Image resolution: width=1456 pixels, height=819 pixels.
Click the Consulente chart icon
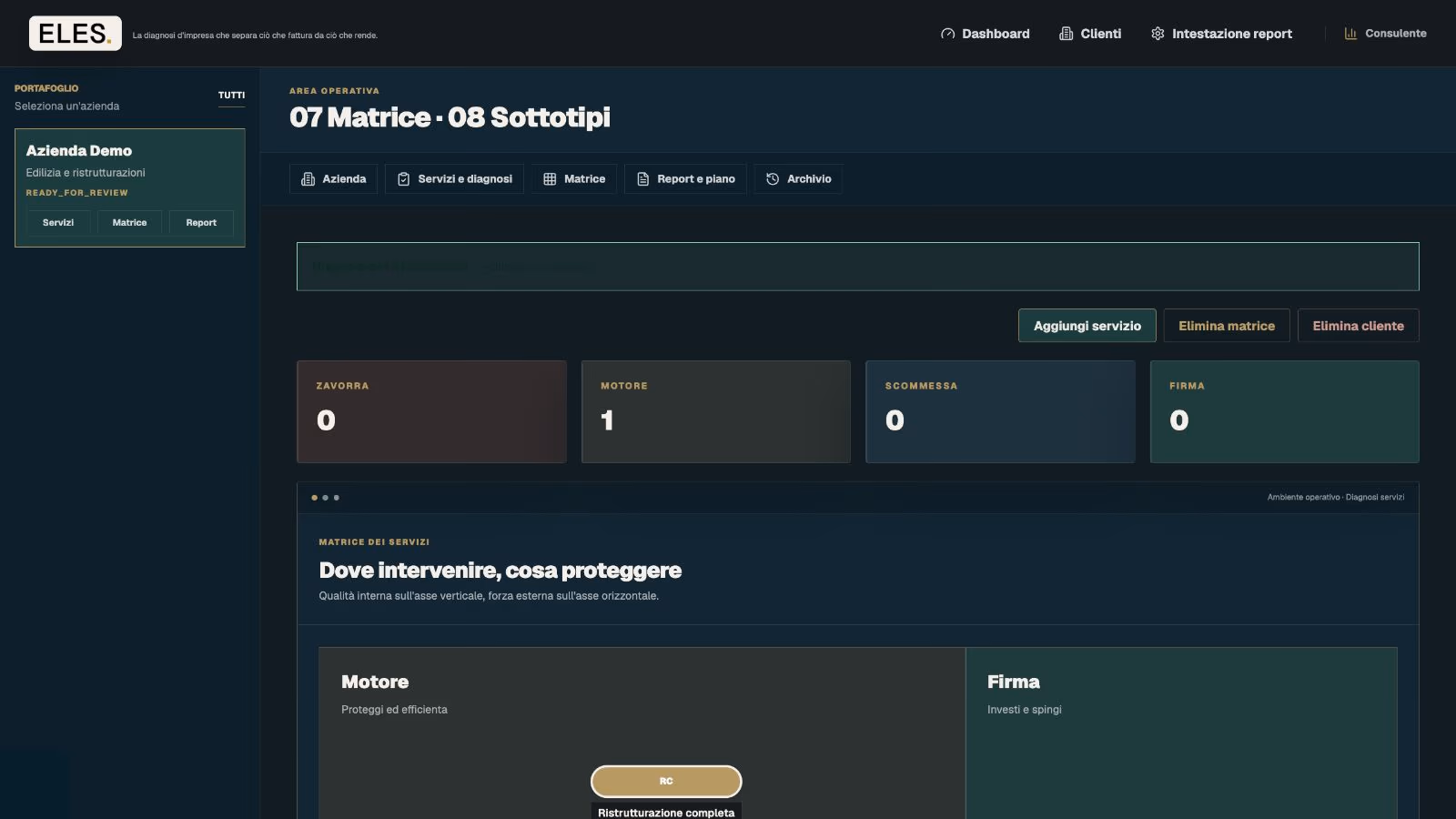click(1350, 34)
